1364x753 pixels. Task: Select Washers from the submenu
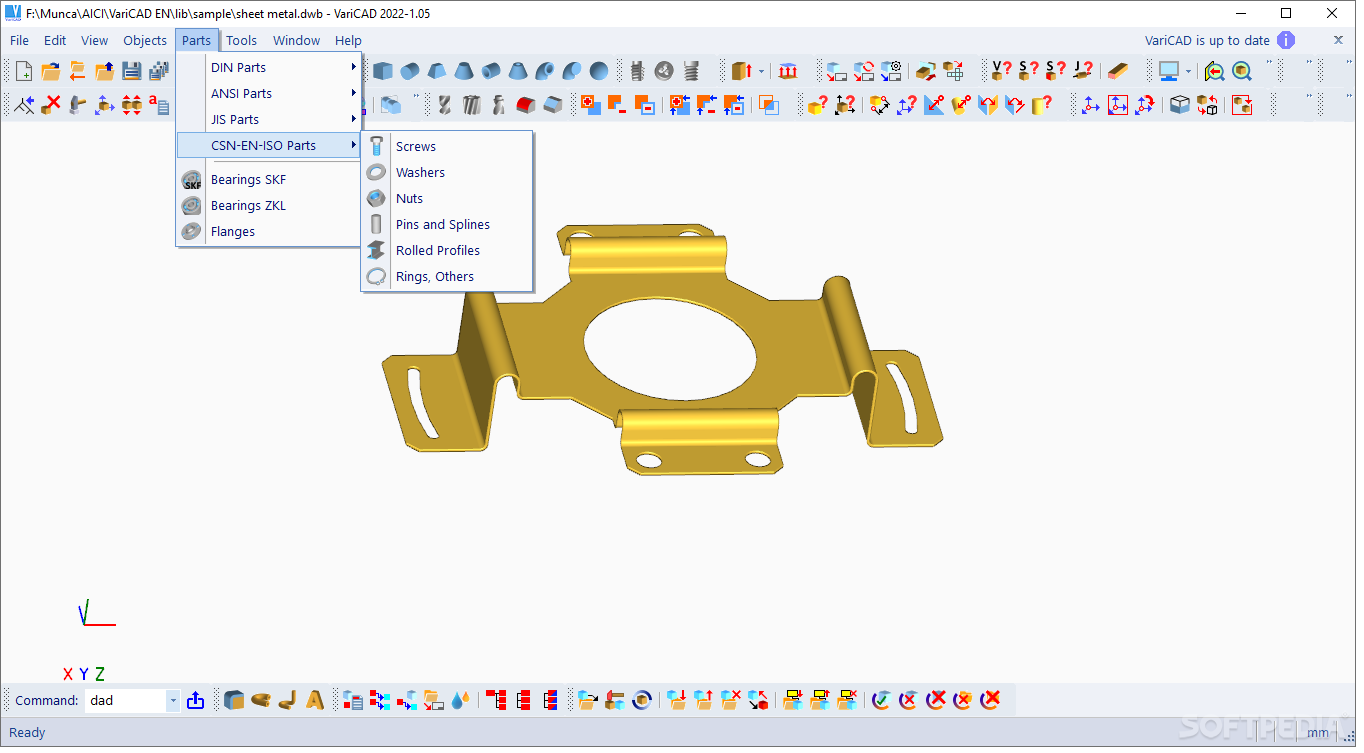pyautogui.click(x=447, y=172)
